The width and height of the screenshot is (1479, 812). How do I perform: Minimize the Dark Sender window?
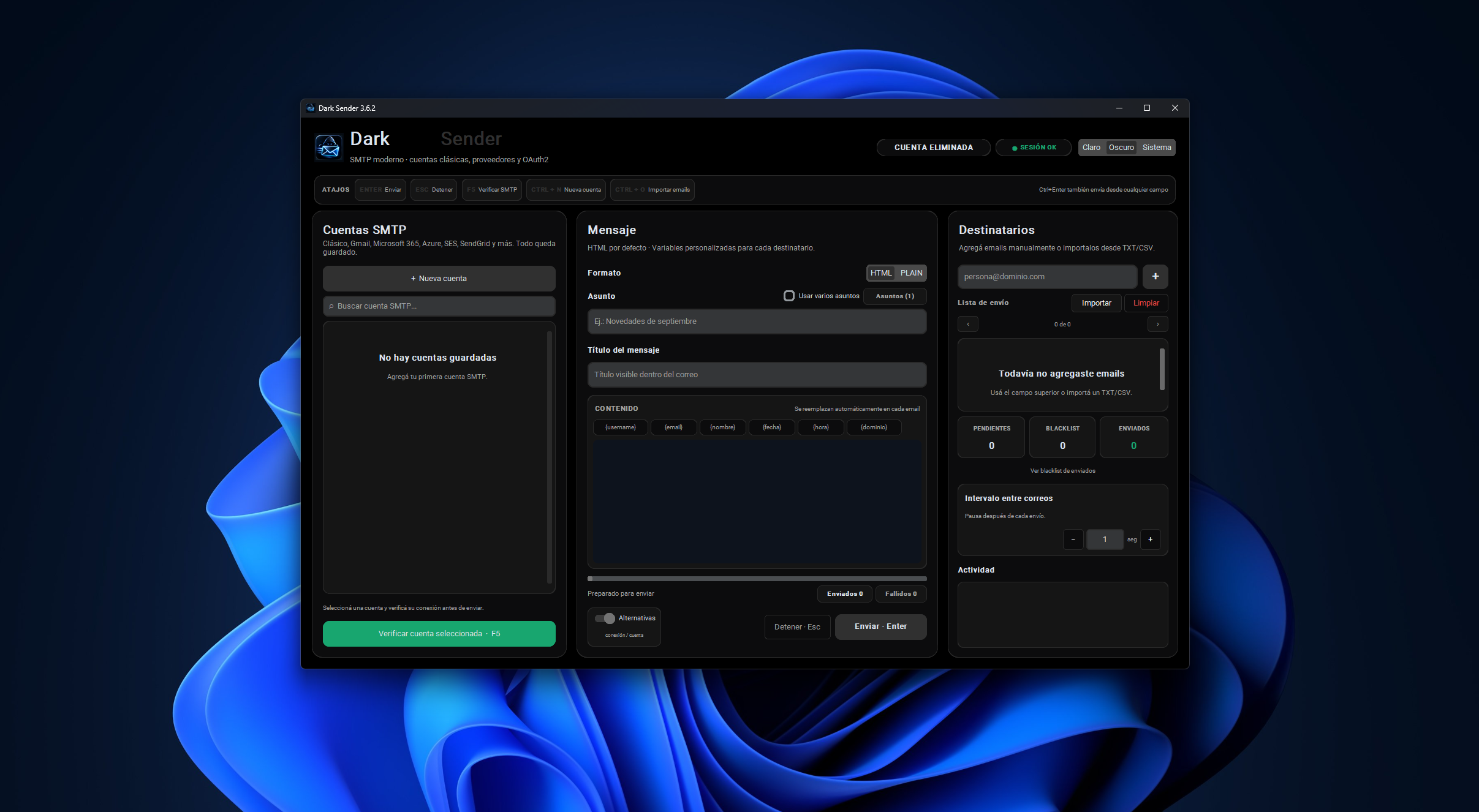[1119, 108]
